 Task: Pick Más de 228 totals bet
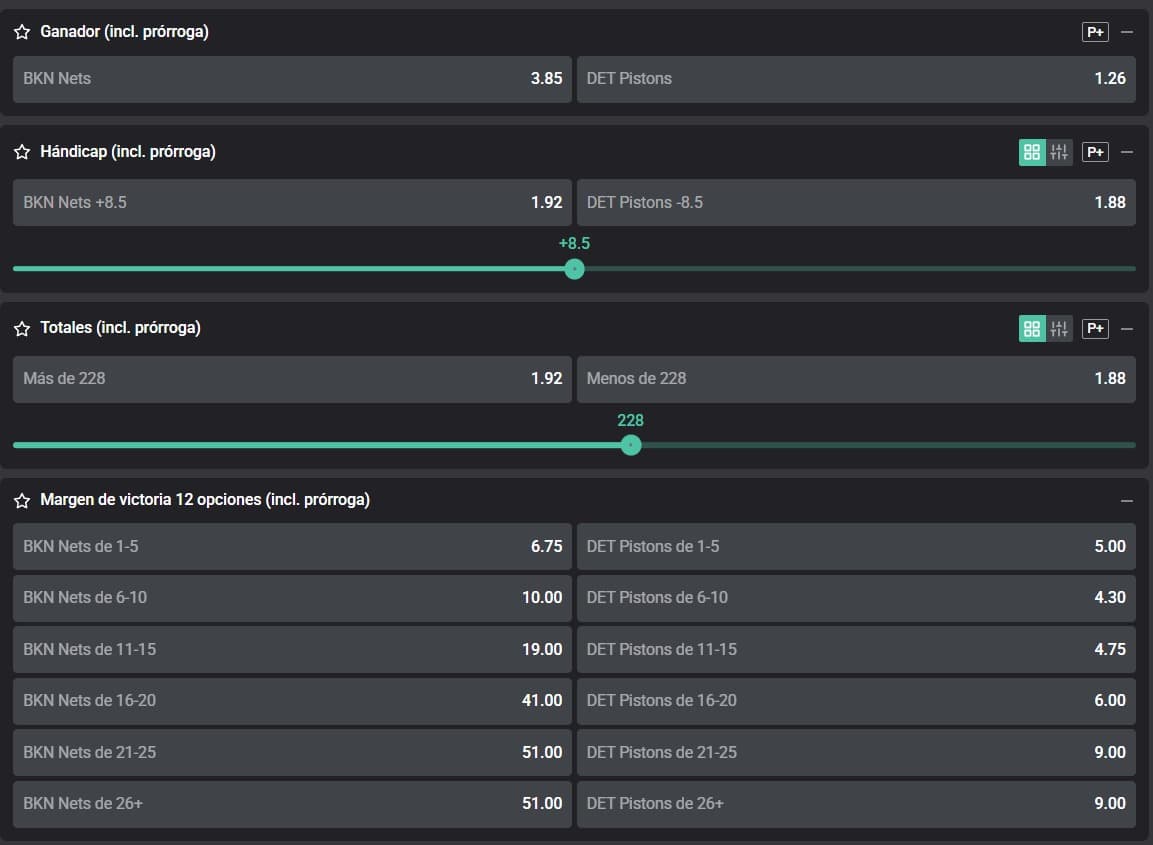pos(292,379)
